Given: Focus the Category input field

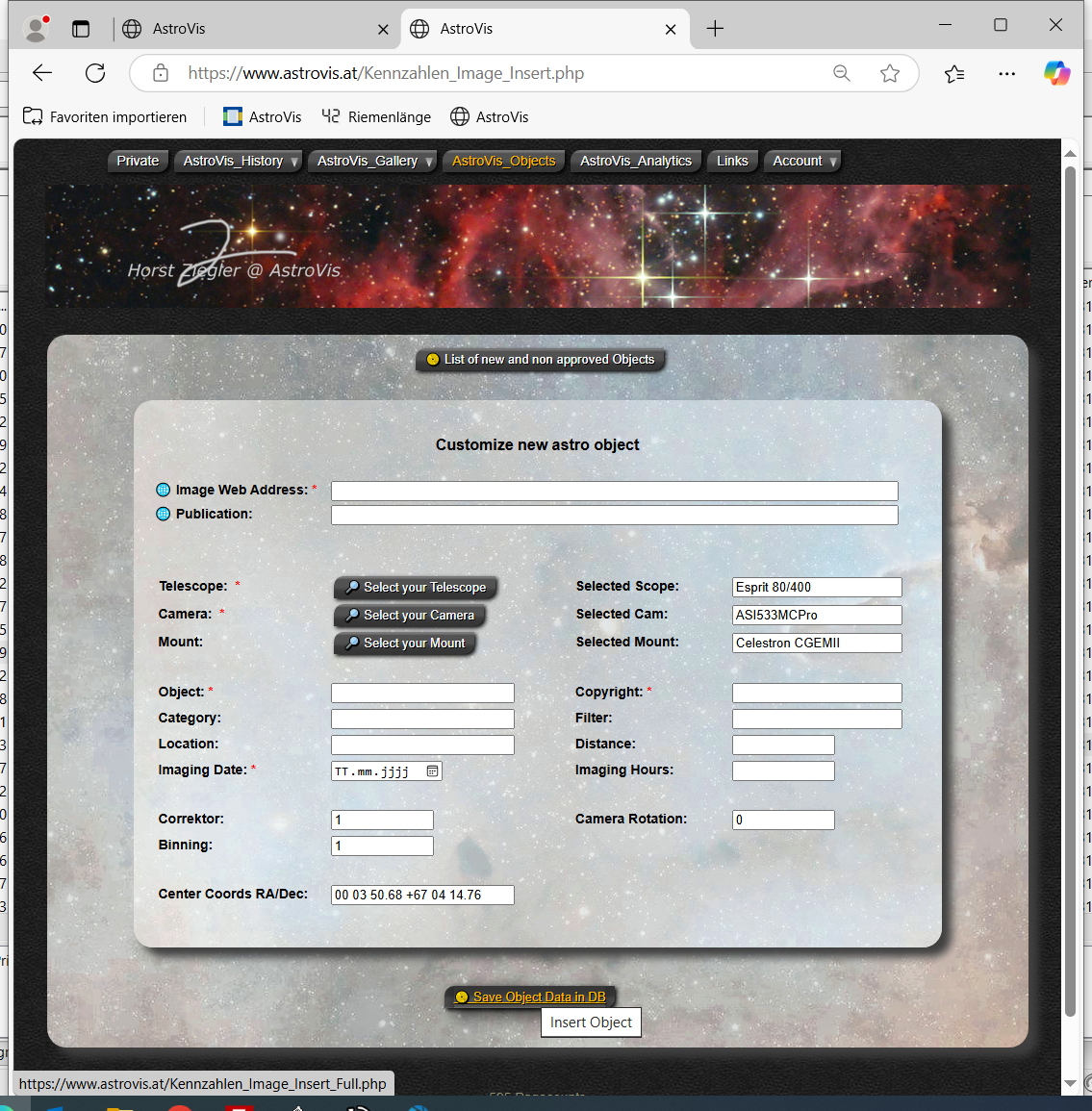Looking at the screenshot, I should click(422, 720).
